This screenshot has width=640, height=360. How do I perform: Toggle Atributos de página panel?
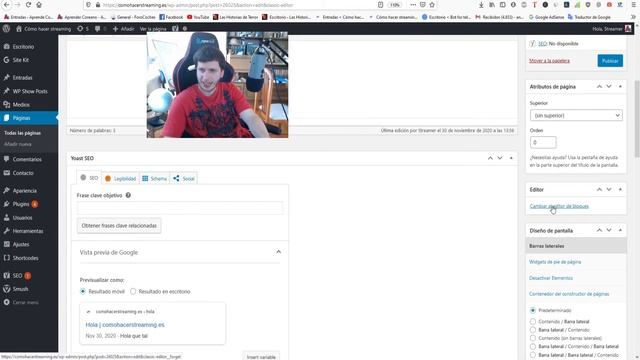(620, 87)
